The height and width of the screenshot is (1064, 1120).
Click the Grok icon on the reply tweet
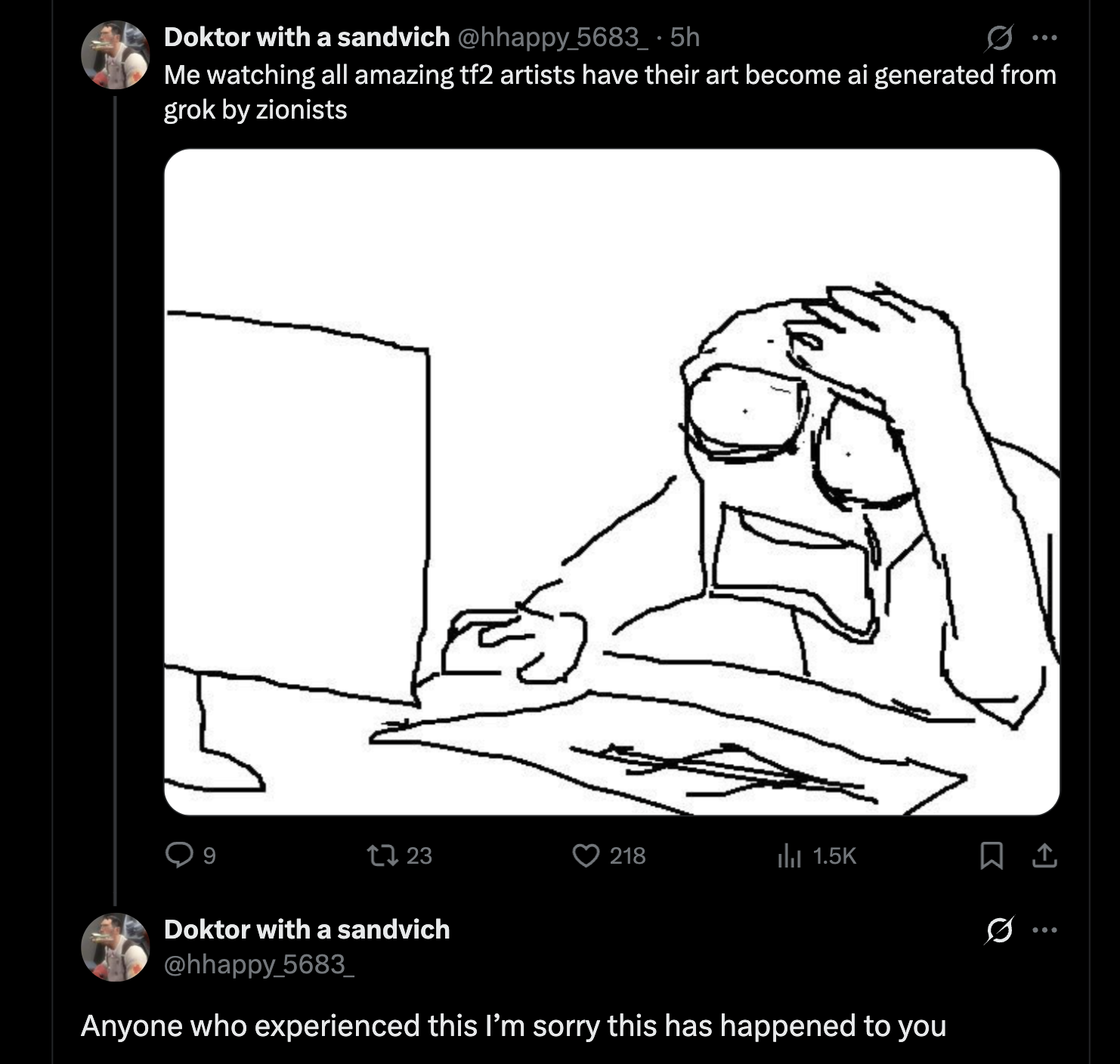[x=998, y=930]
